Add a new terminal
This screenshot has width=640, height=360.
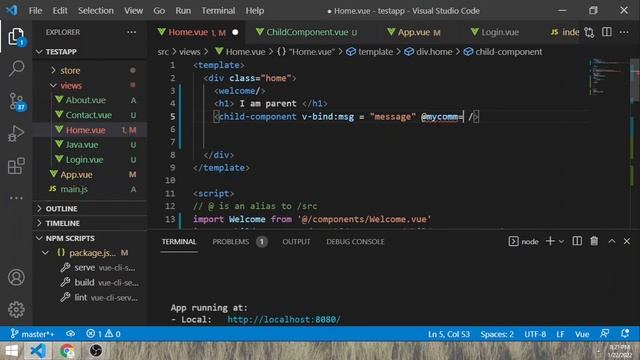[550, 241]
